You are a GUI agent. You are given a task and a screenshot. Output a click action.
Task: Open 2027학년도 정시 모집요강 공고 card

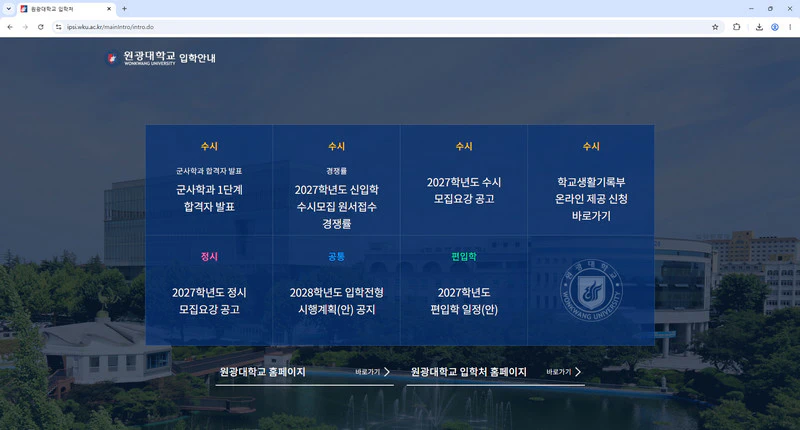click(209, 291)
